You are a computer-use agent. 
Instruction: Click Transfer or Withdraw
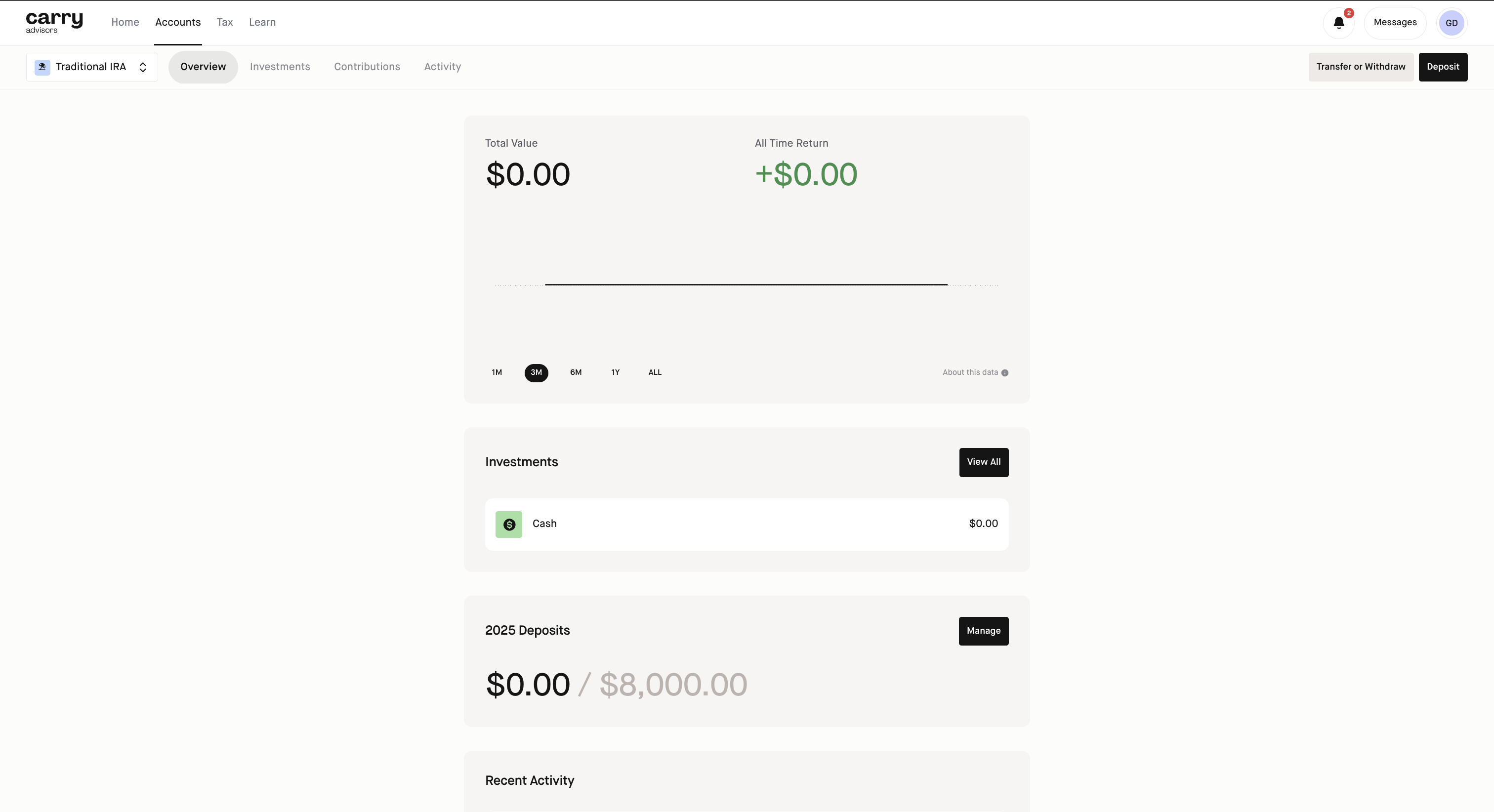[1360, 67]
